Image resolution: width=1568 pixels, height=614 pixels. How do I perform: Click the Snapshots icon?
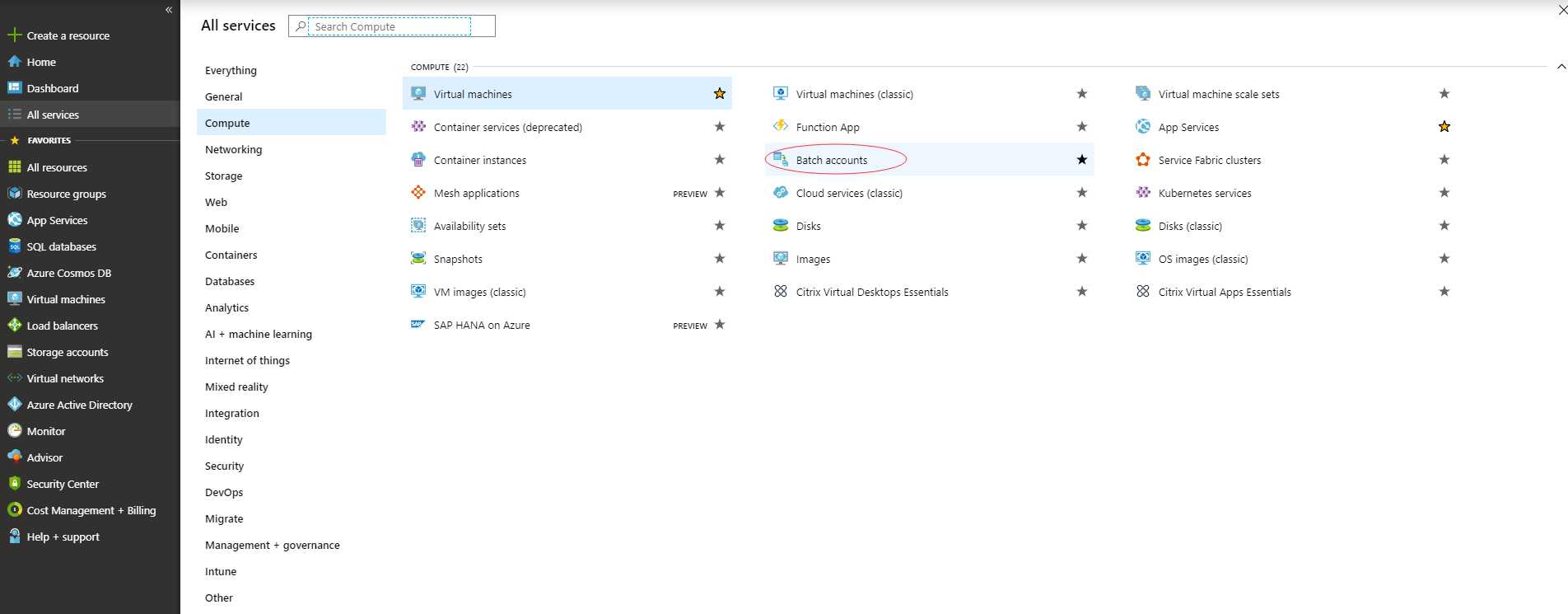pyautogui.click(x=418, y=258)
